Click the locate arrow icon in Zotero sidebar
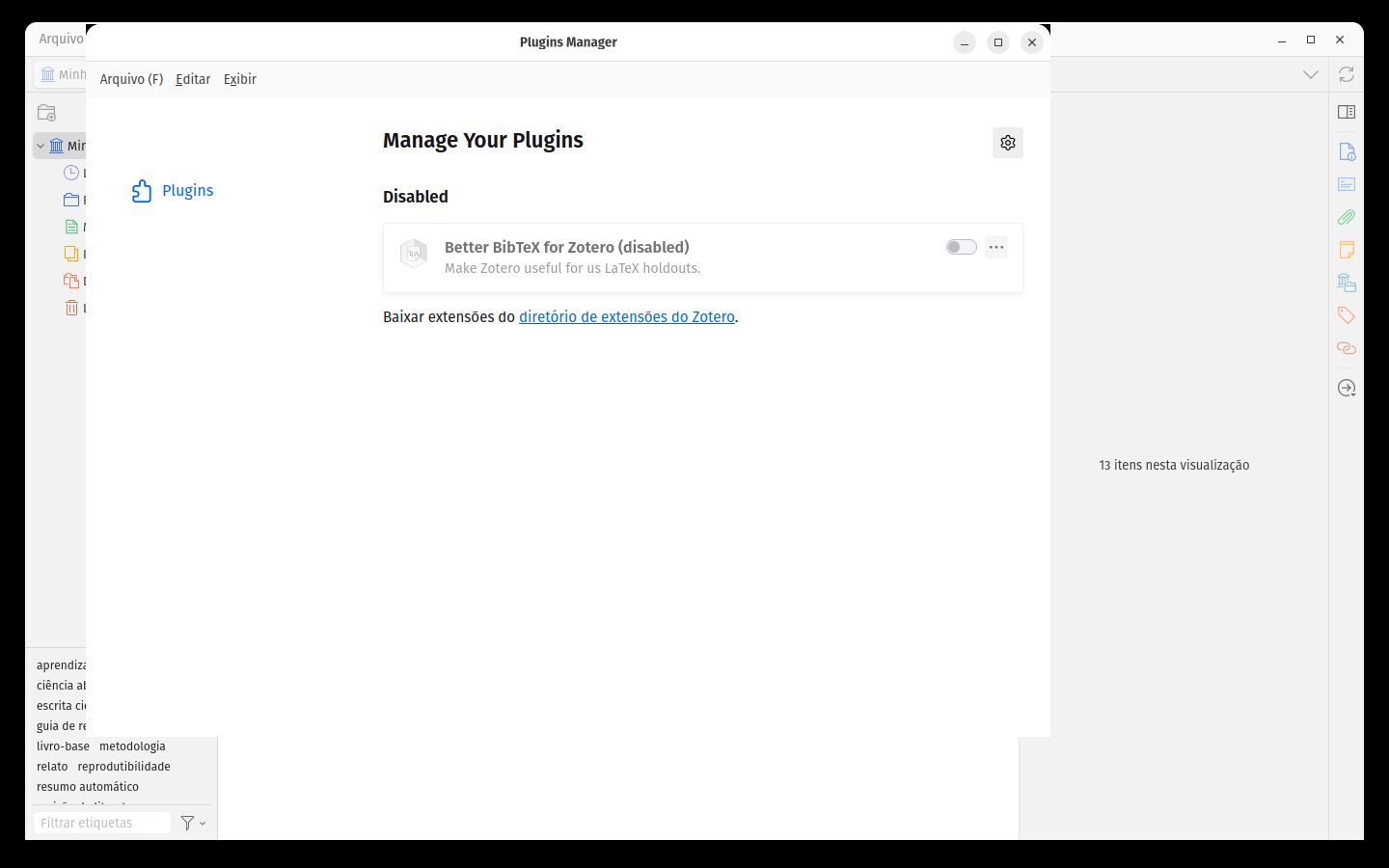Viewport: 1389px width, 868px height. pyautogui.click(x=1347, y=389)
